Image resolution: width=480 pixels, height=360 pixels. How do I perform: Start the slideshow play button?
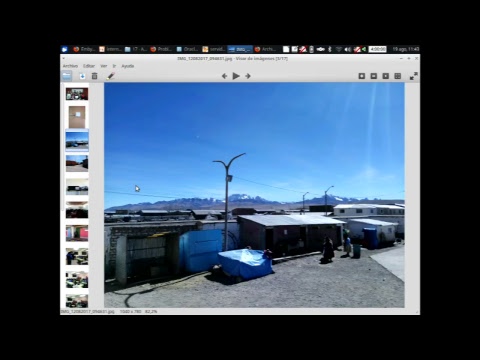(x=236, y=76)
